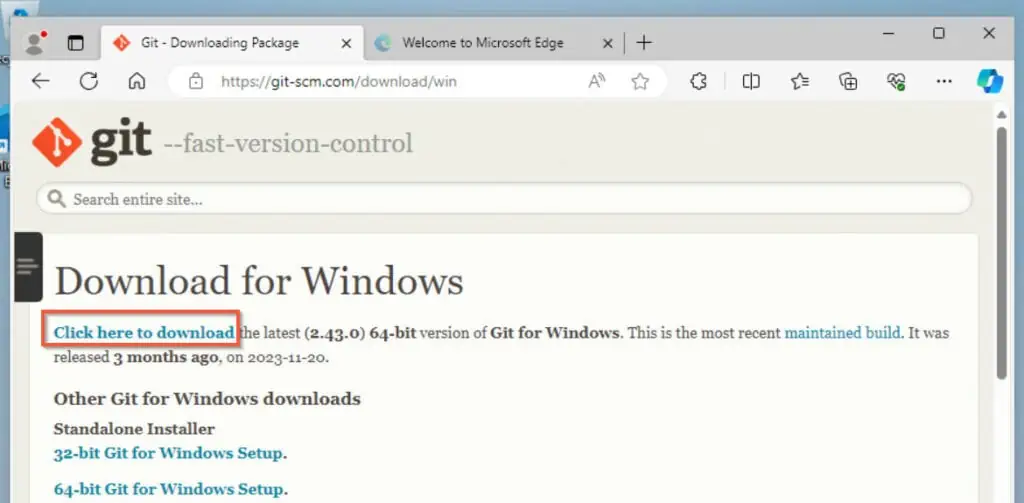Expand the dark sidebar menu toggle
The height and width of the screenshot is (503, 1024).
point(28,267)
